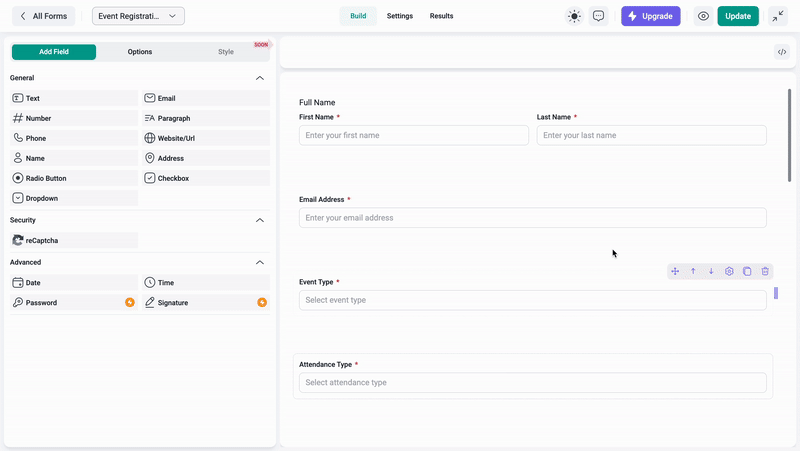
Task: Delete the Event Type field
Action: coord(765,271)
